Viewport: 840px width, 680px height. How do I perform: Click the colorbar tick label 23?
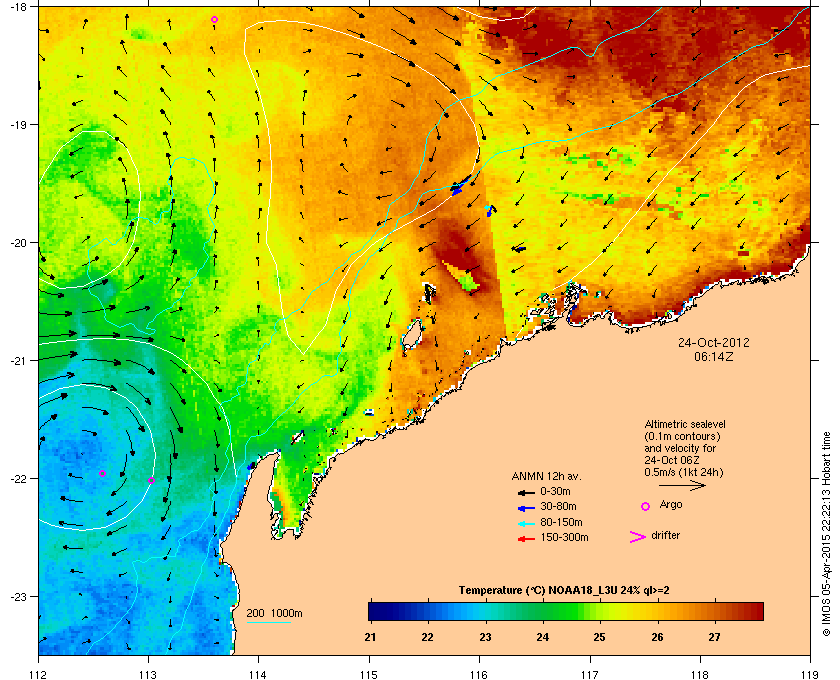pos(485,637)
